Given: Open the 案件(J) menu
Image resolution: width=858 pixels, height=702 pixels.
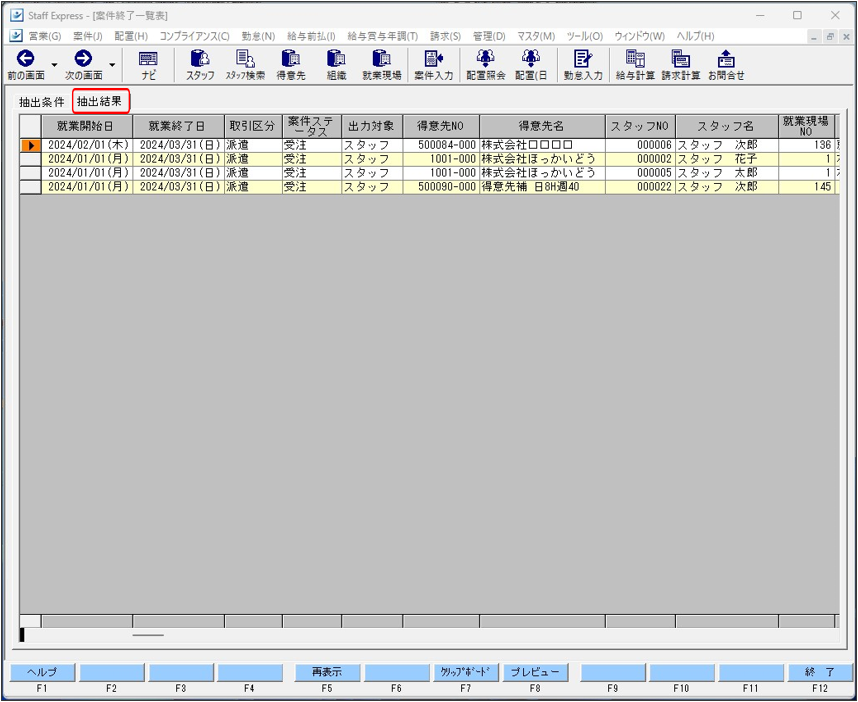Looking at the screenshot, I should (88, 36).
